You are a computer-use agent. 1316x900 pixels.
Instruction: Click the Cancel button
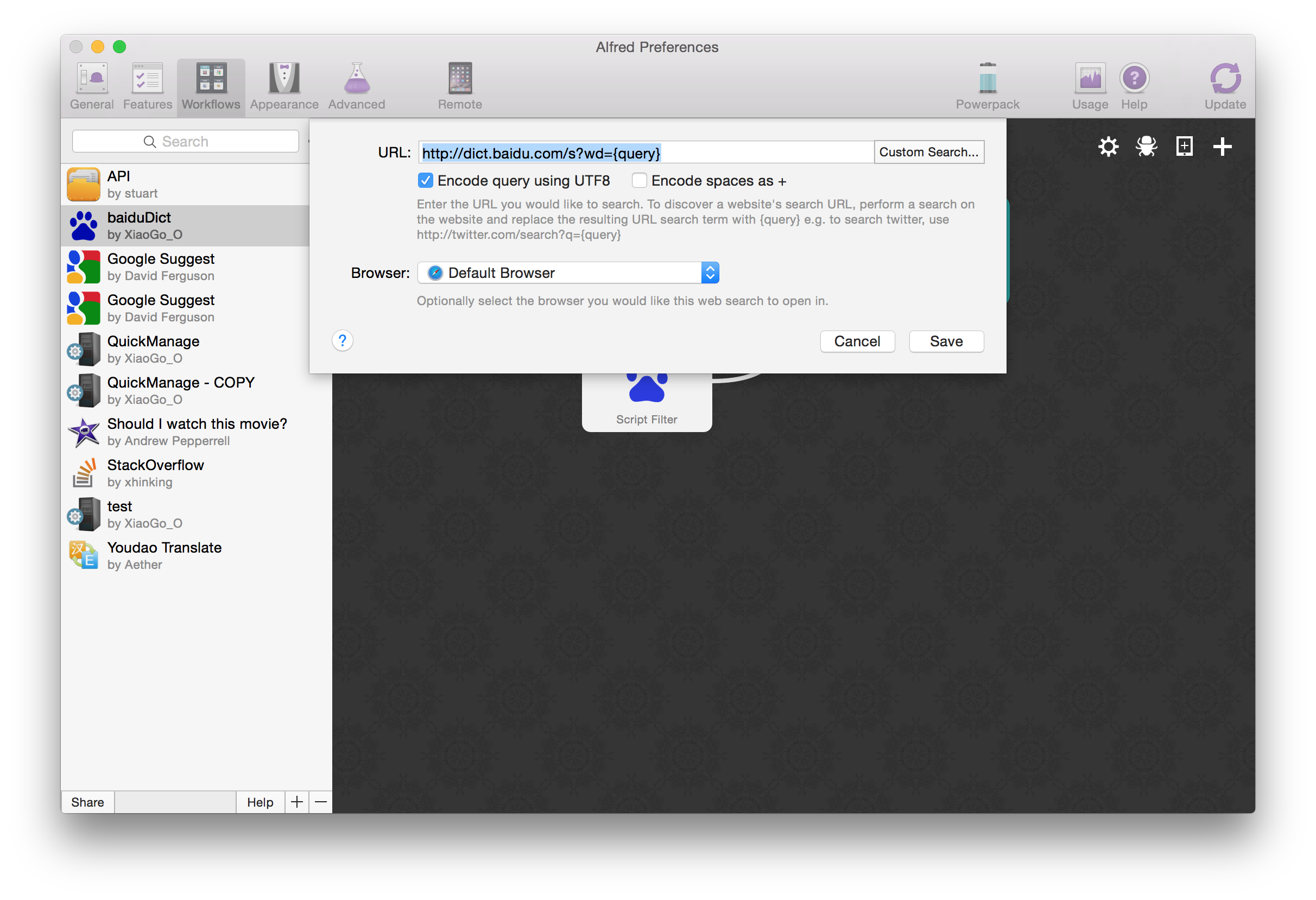click(x=857, y=341)
